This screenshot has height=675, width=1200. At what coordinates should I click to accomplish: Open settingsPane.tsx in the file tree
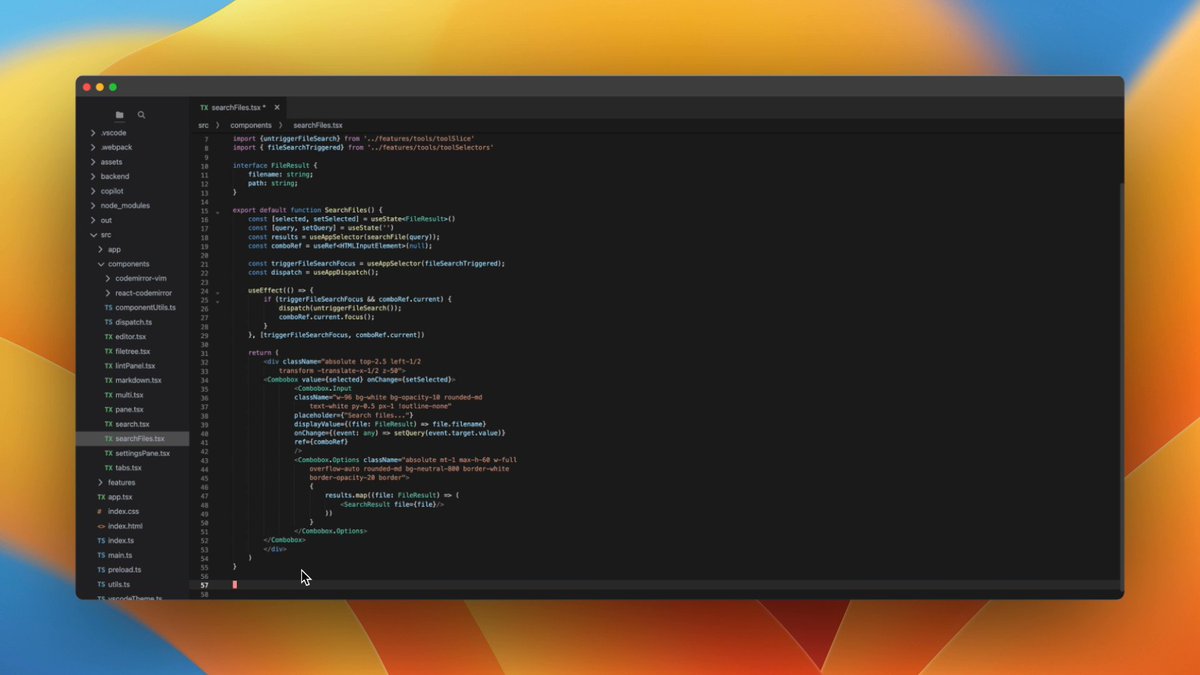(132, 453)
